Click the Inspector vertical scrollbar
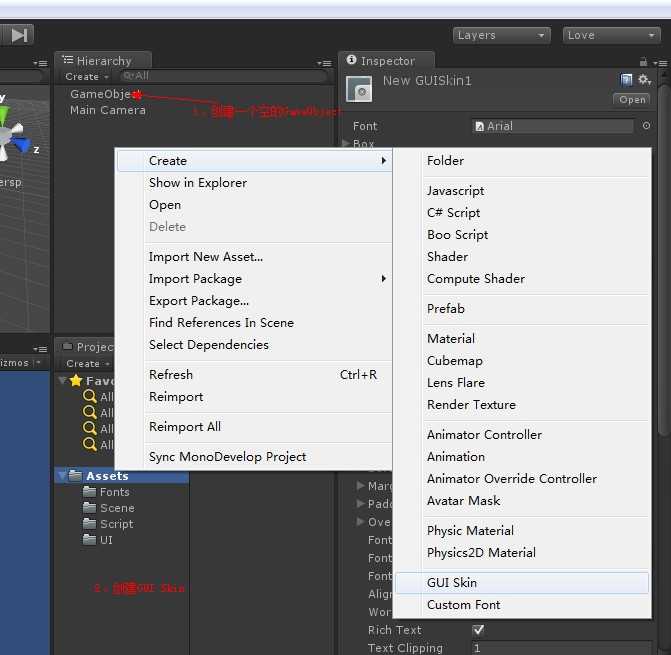The width and height of the screenshot is (671, 655). coord(665,261)
